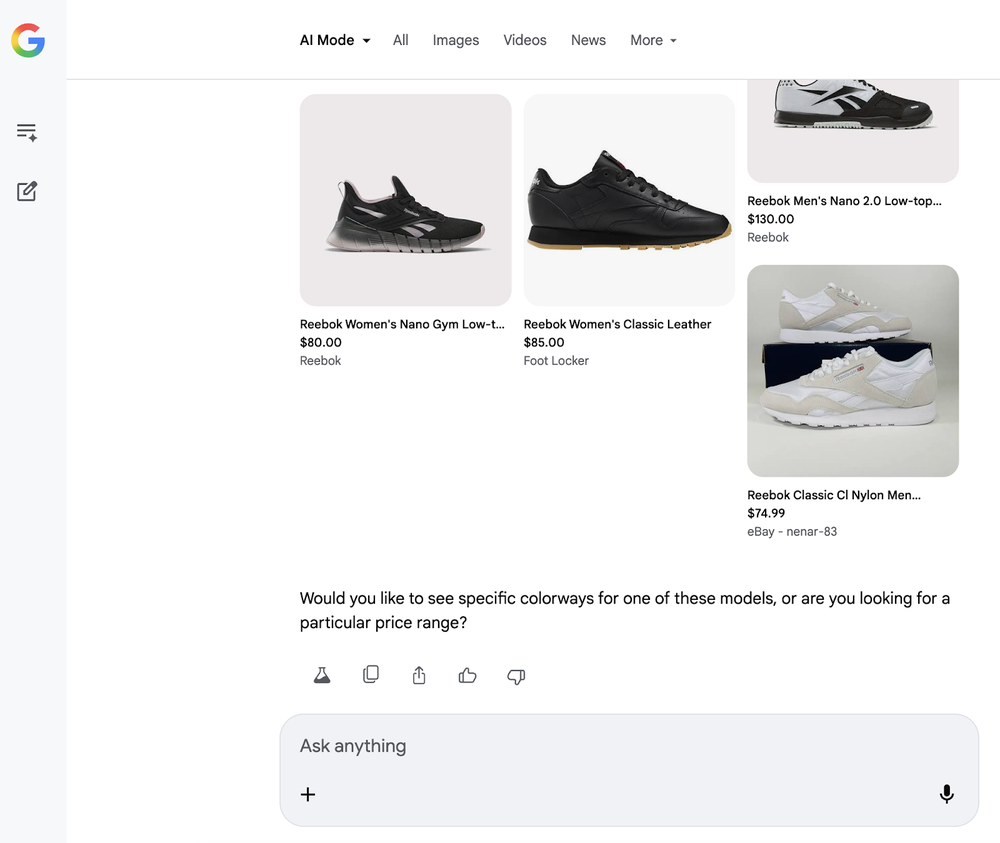This screenshot has width=1000, height=843.
Task: Attach content using the plus icon
Action: [x=308, y=794]
